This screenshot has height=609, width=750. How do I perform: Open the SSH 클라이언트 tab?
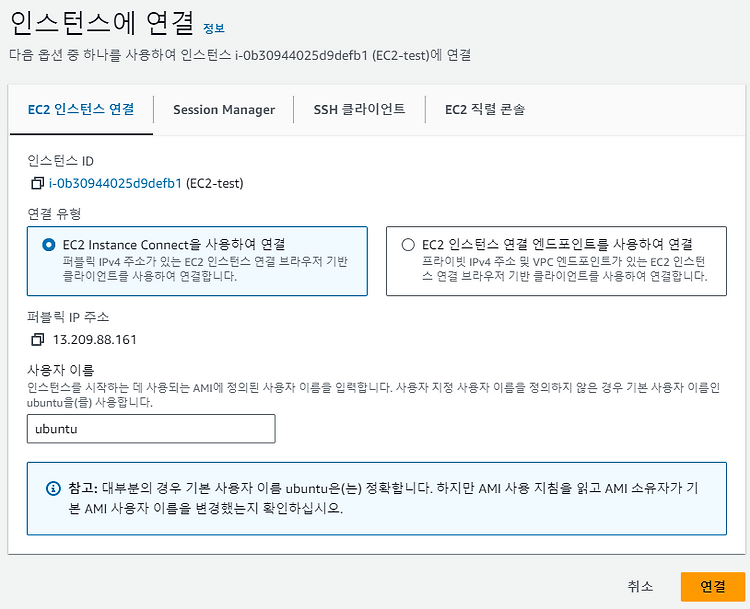coord(359,110)
